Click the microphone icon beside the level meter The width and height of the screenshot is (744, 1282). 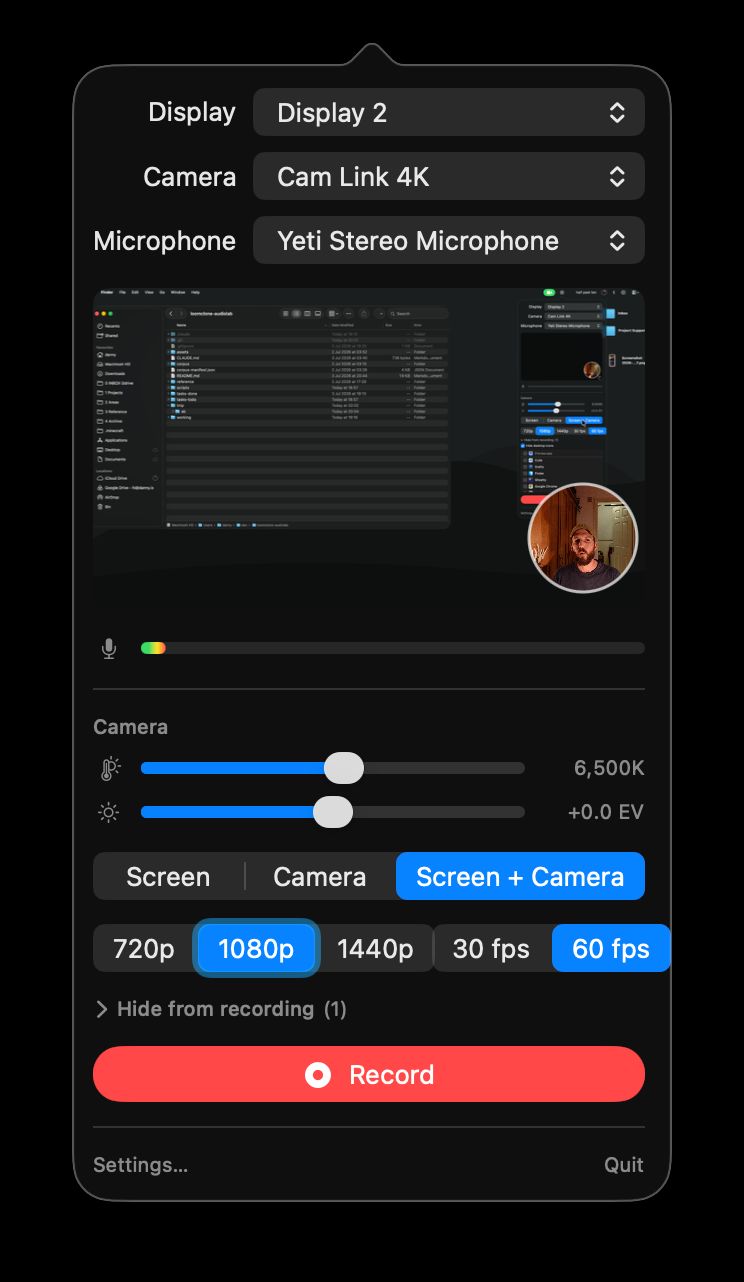tap(109, 648)
